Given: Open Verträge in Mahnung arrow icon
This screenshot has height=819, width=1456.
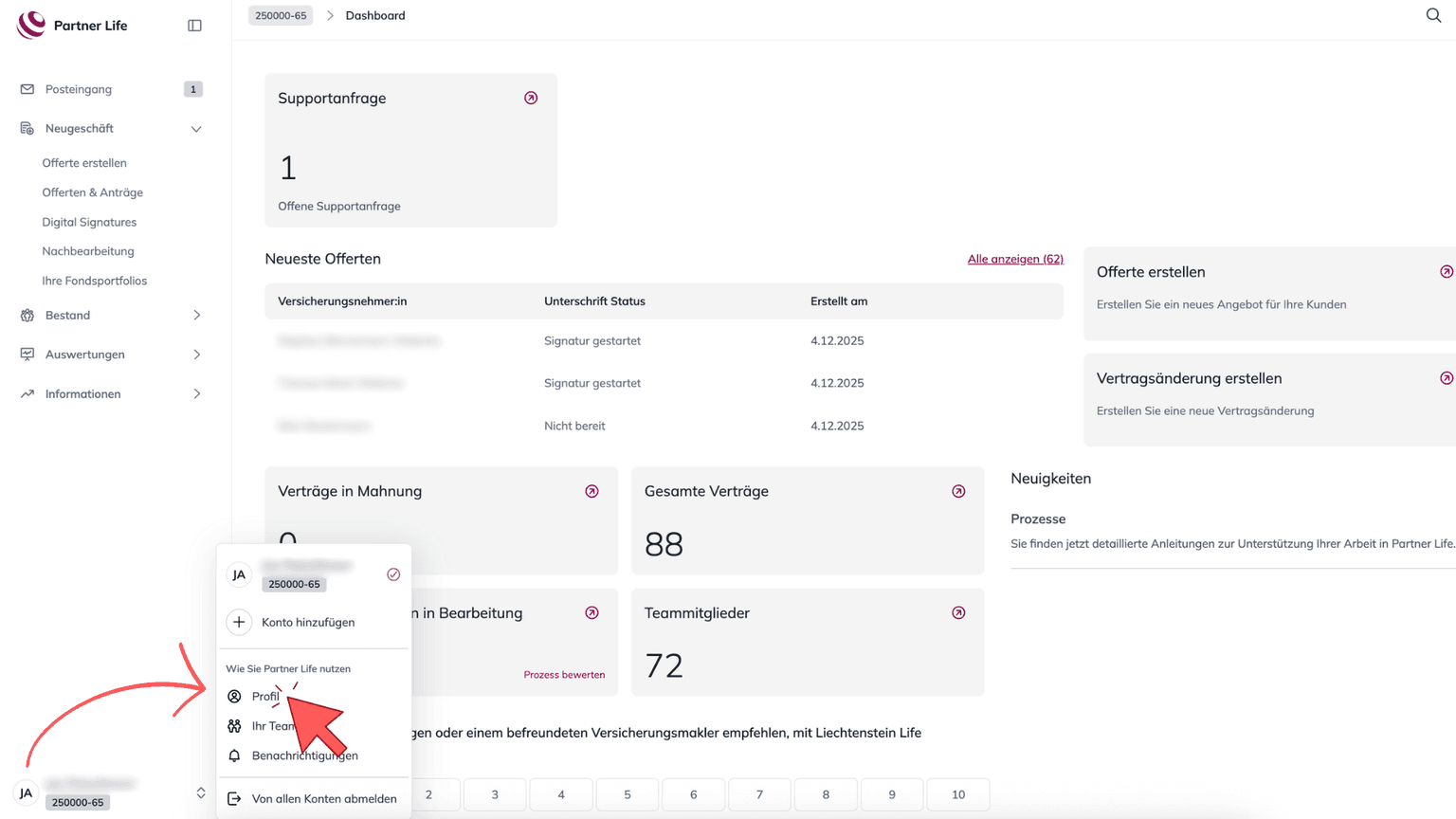Looking at the screenshot, I should coord(591,491).
